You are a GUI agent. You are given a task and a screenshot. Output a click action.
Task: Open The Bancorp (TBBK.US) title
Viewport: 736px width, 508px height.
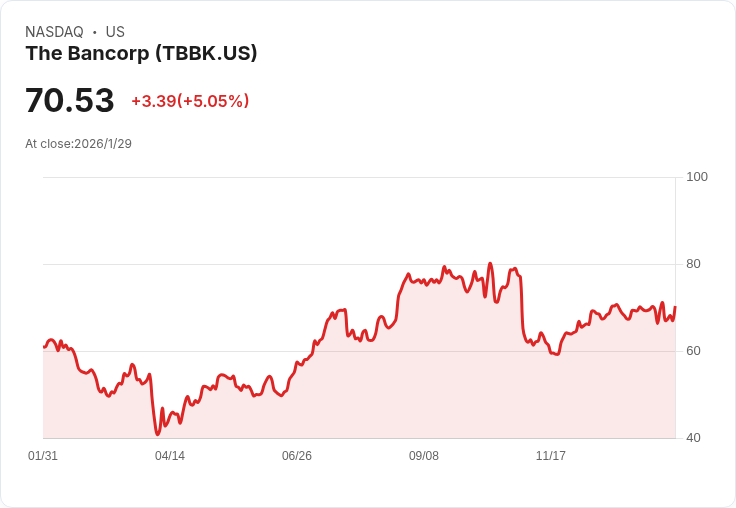tap(141, 54)
